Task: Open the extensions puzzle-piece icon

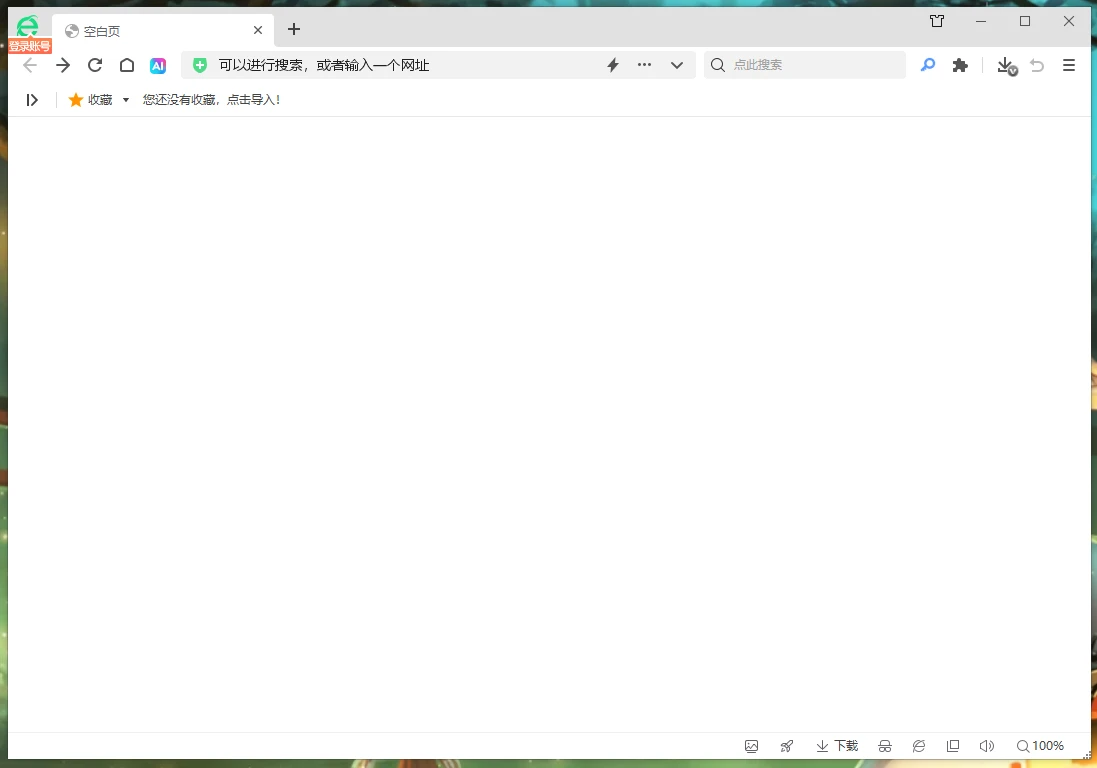Action: (x=960, y=65)
